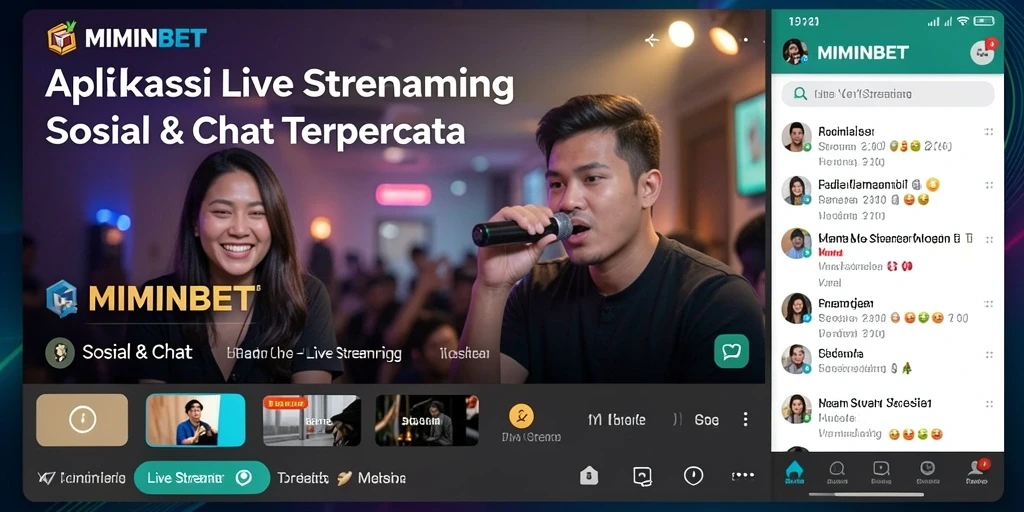Screen dimensions: 1024x512
Task: Click the home icon in the player bottom bar
Action: pyautogui.click(x=589, y=476)
